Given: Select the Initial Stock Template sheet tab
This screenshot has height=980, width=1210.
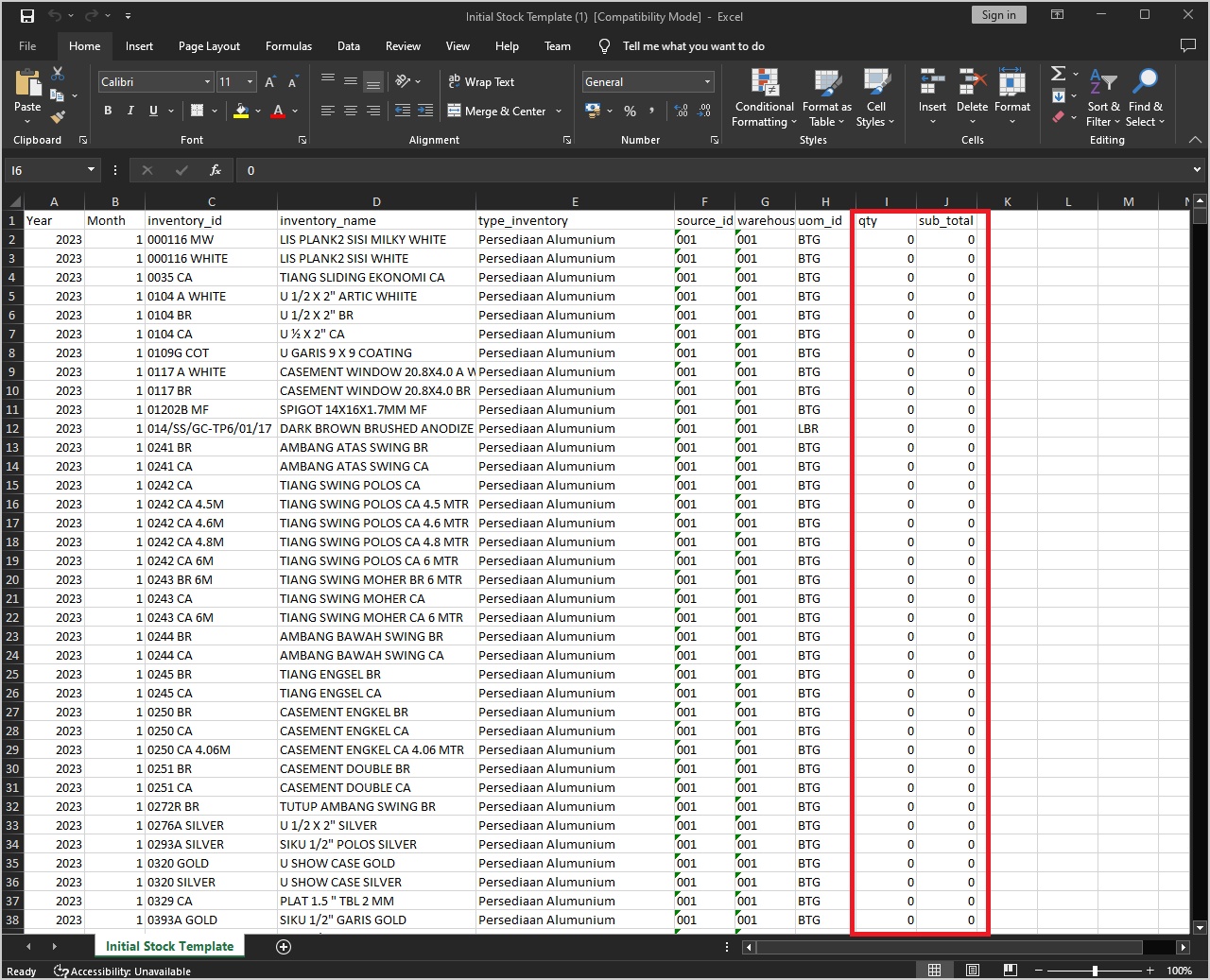Looking at the screenshot, I should click(x=169, y=945).
